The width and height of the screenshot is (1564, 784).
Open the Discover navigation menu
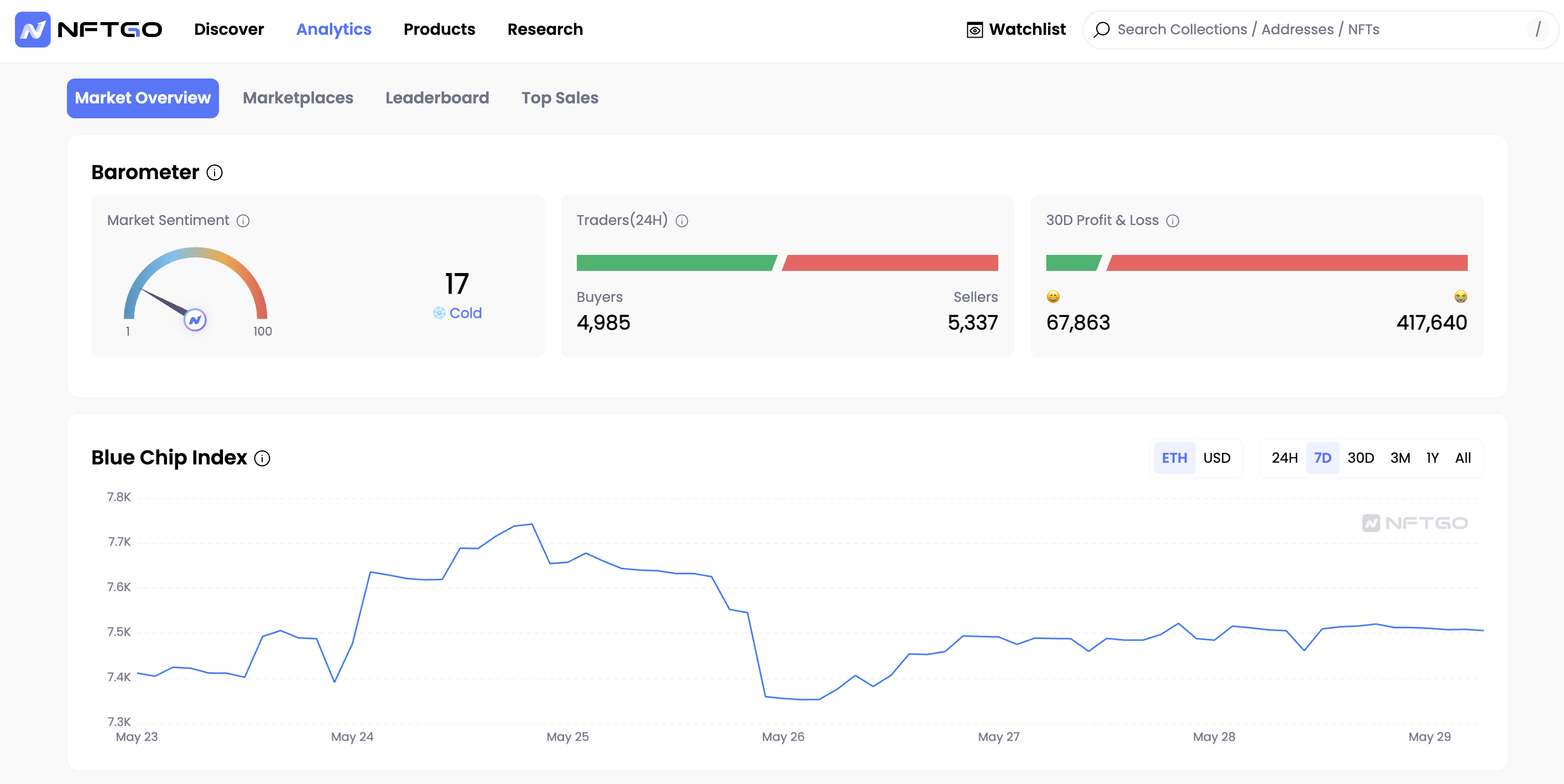[229, 29]
